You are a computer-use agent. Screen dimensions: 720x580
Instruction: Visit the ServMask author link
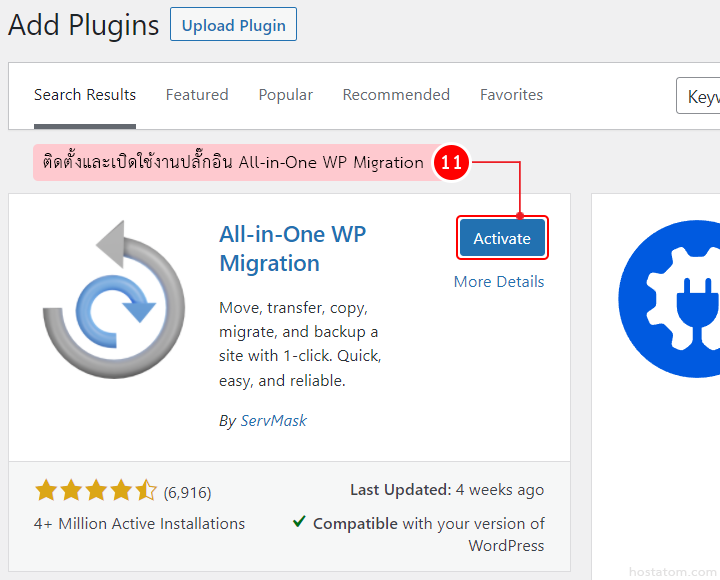coord(273,421)
